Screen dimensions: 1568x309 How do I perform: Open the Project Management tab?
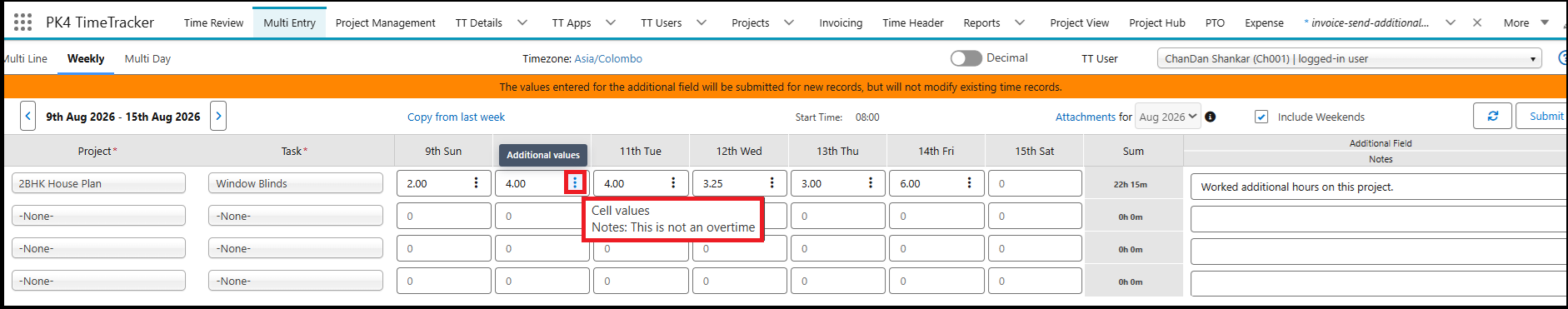click(385, 22)
